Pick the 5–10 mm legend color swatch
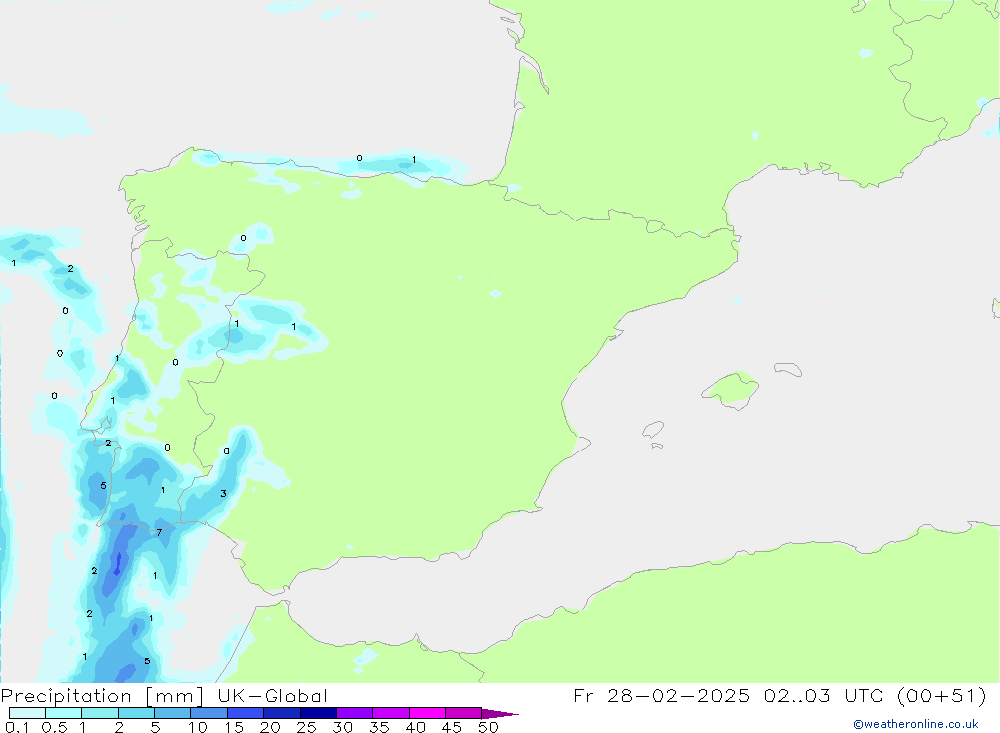 tap(172, 713)
